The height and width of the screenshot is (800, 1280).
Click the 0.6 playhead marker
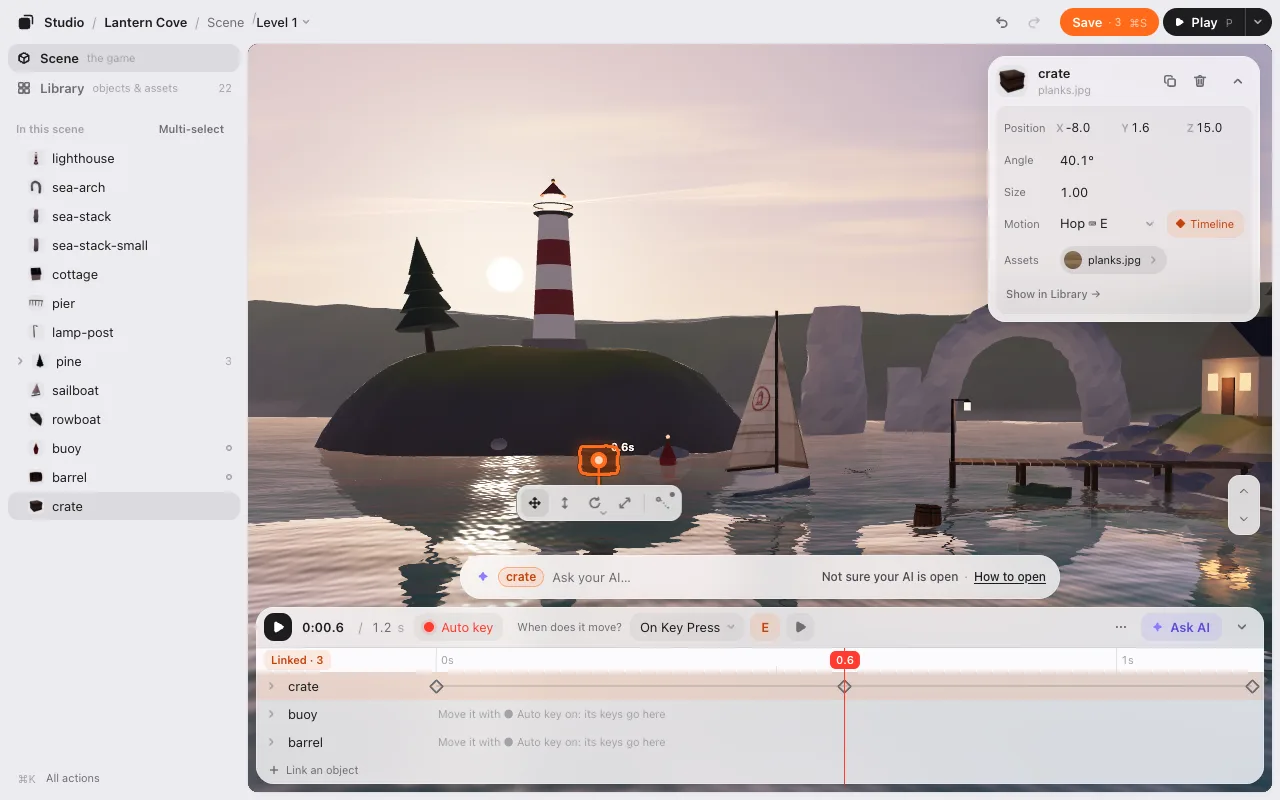pos(845,659)
